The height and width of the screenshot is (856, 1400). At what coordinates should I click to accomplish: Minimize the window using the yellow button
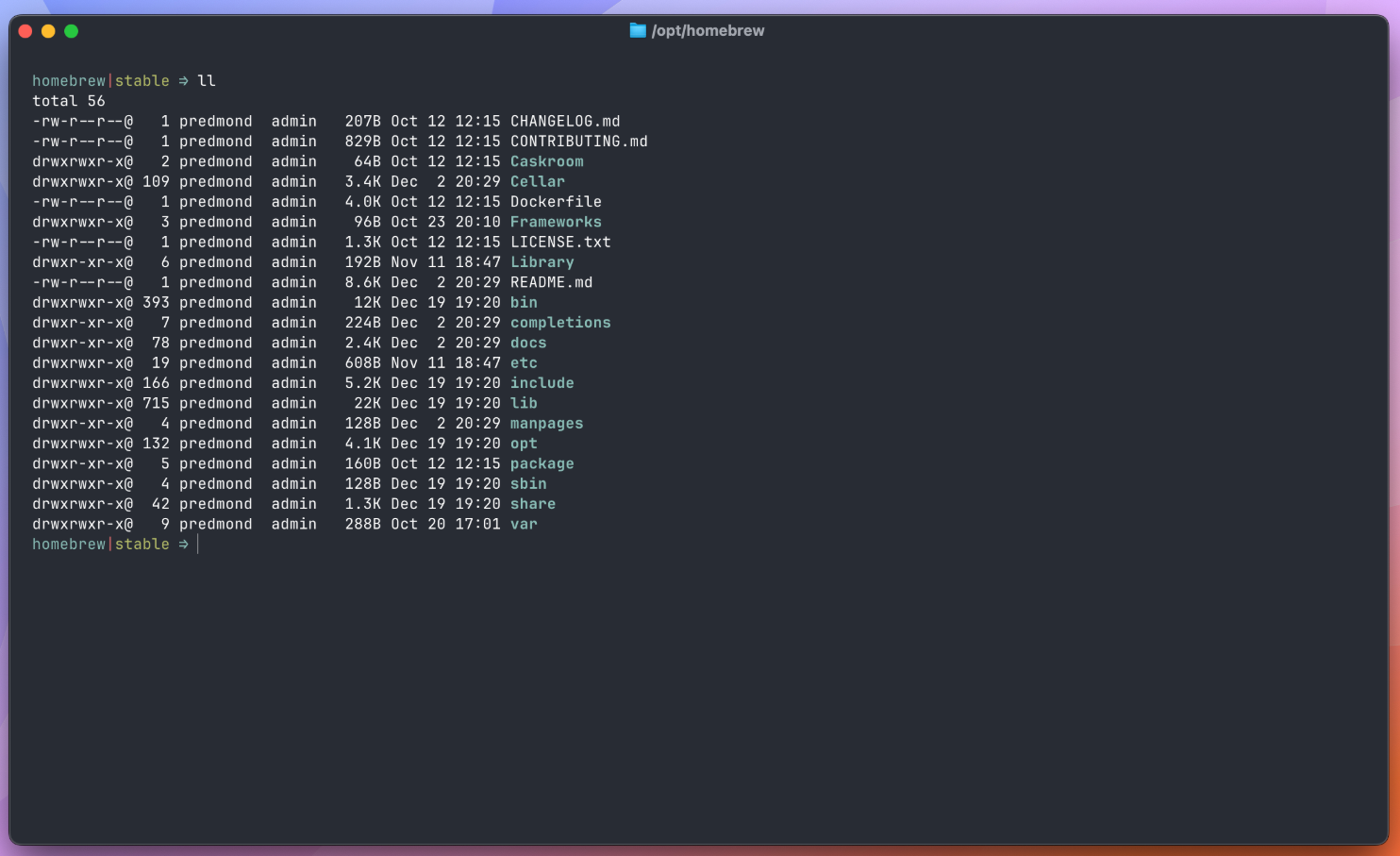[48, 31]
